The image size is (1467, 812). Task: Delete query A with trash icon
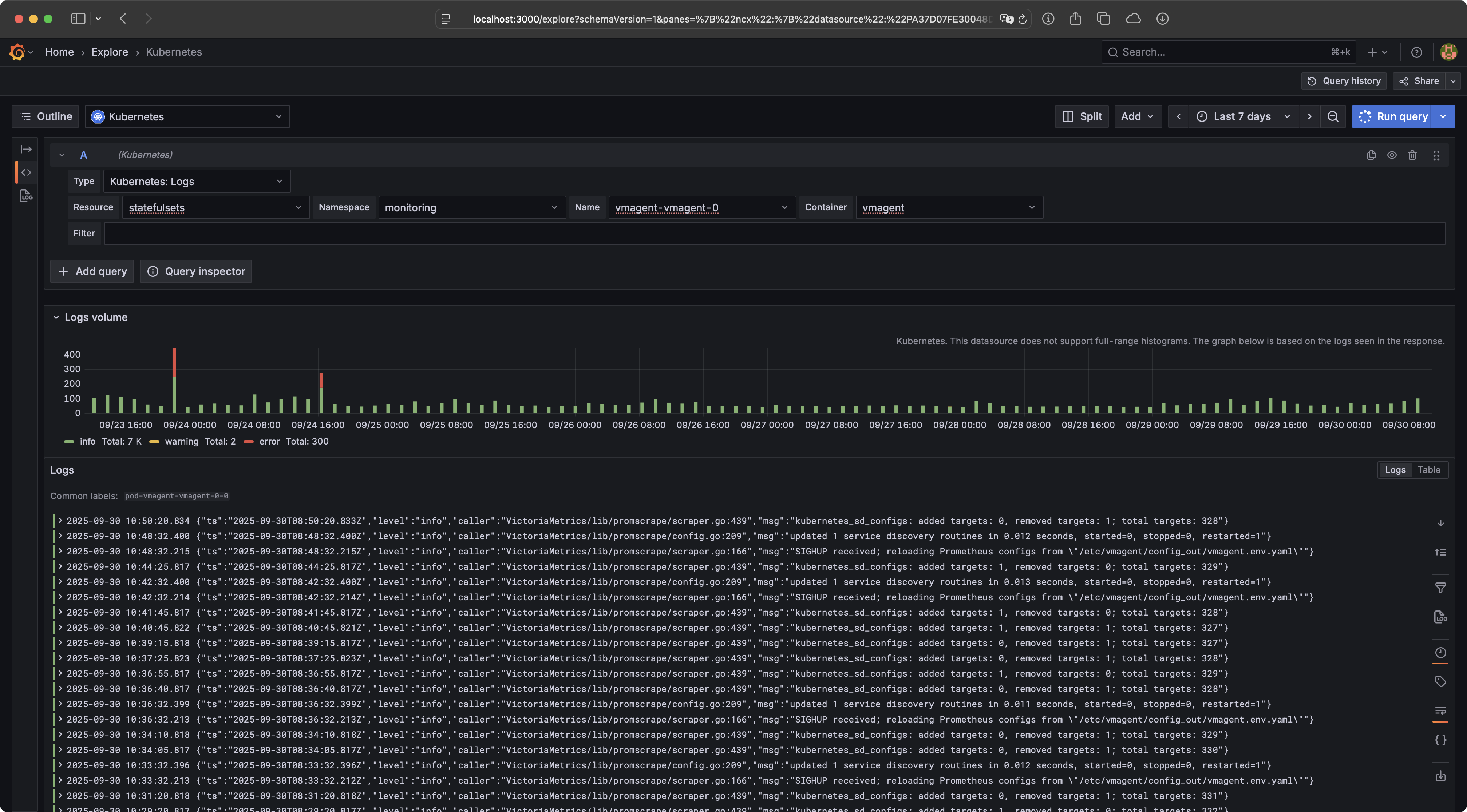[x=1412, y=155]
